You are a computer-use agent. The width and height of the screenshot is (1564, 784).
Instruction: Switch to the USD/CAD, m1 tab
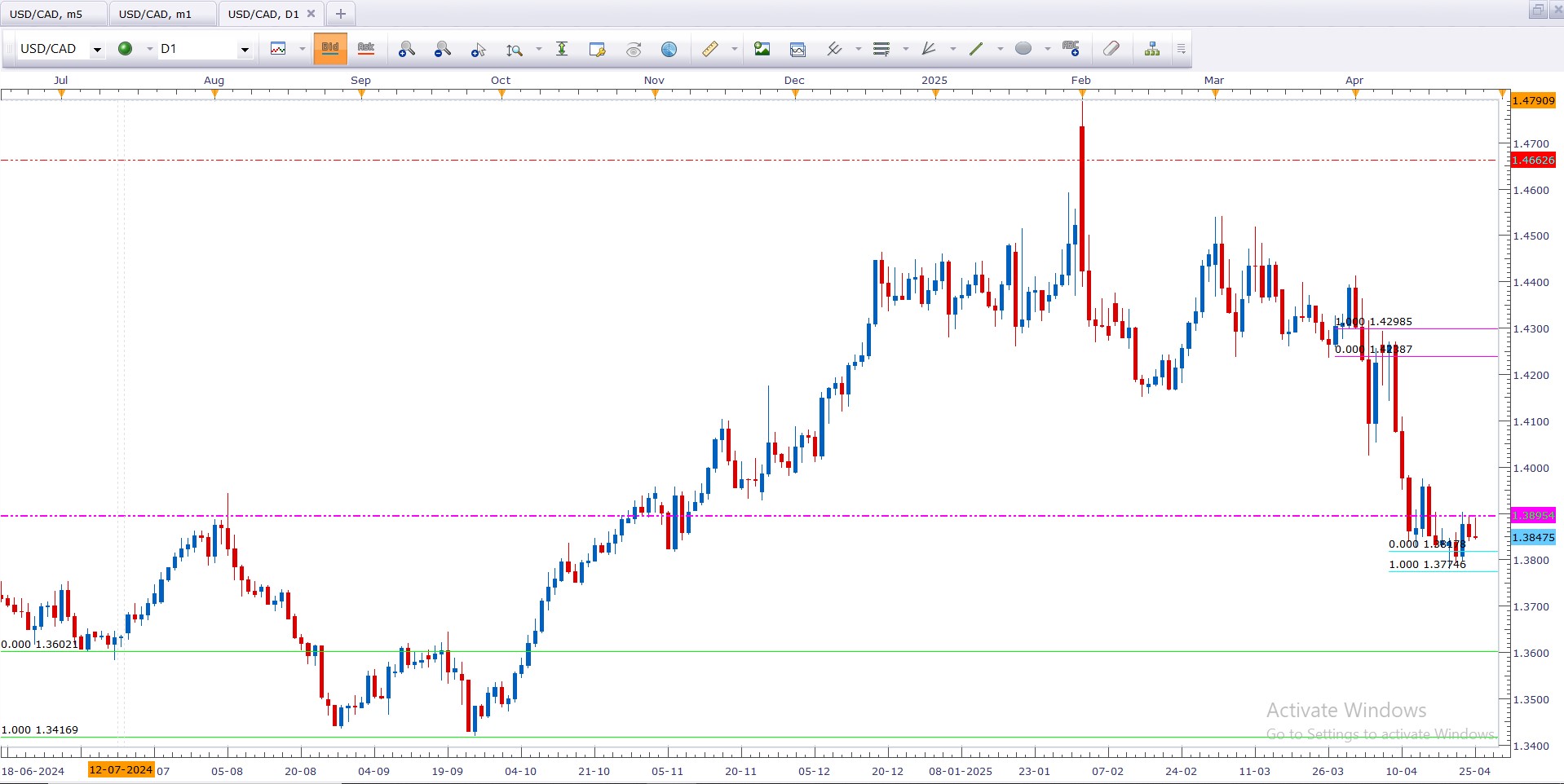pos(155,14)
